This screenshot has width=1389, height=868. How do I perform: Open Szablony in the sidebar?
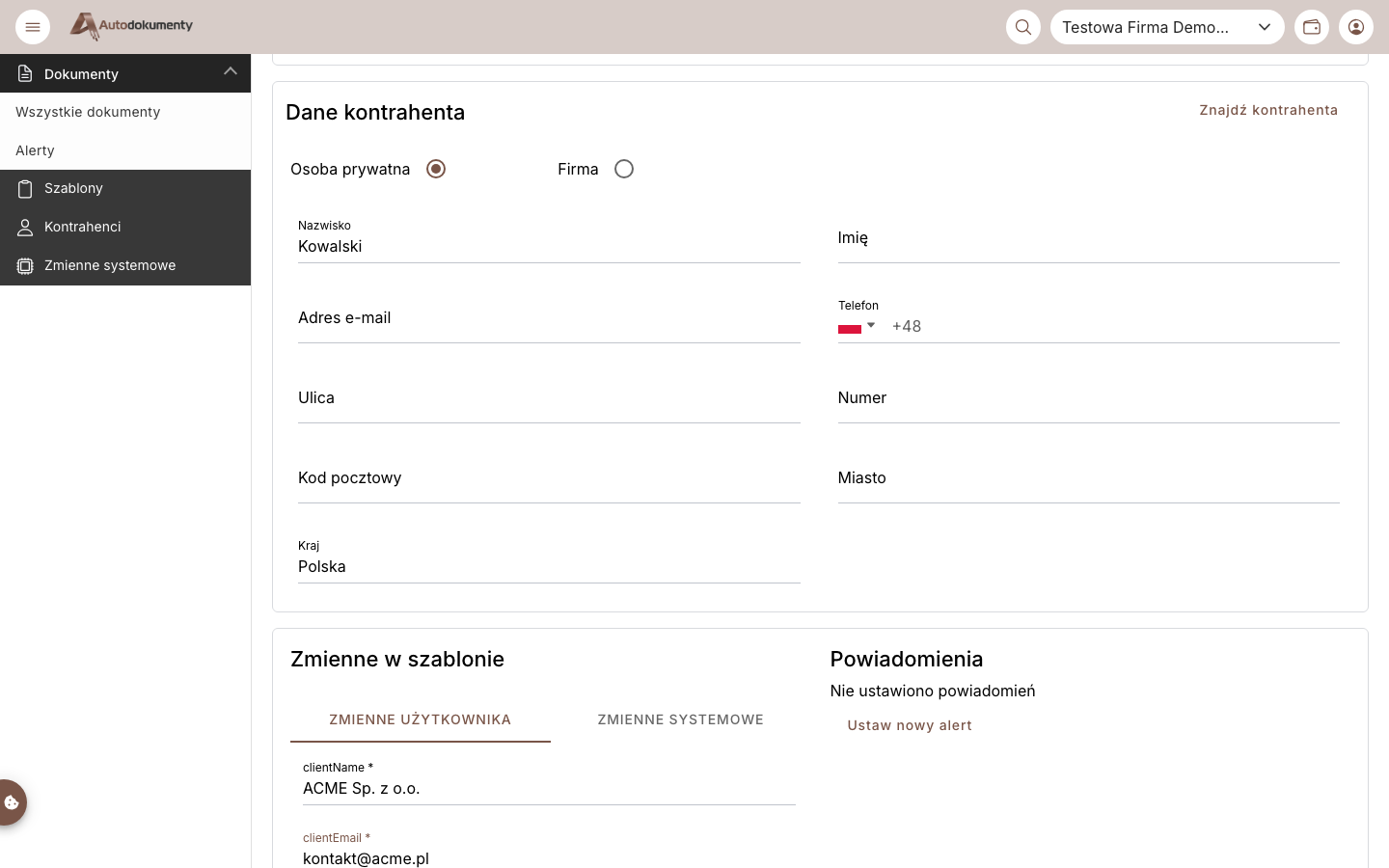[x=125, y=188]
